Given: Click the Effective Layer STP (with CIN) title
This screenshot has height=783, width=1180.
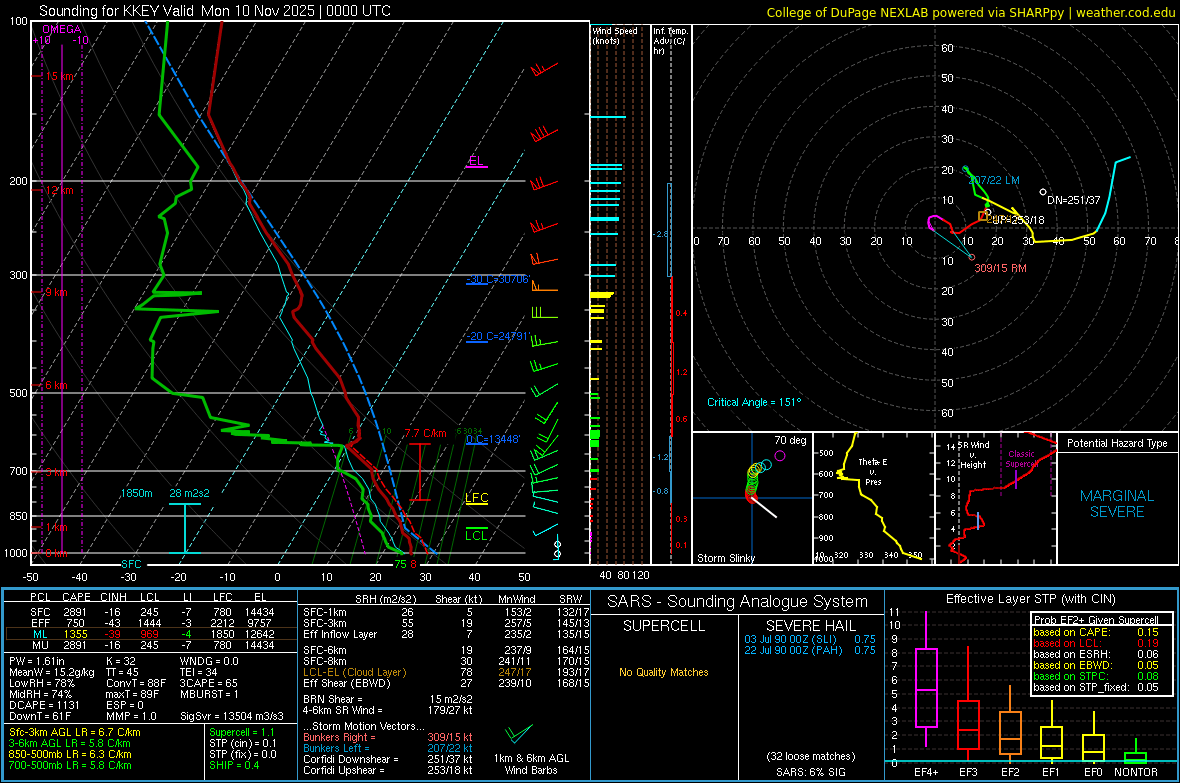Looking at the screenshot, I should (x=1030, y=599).
